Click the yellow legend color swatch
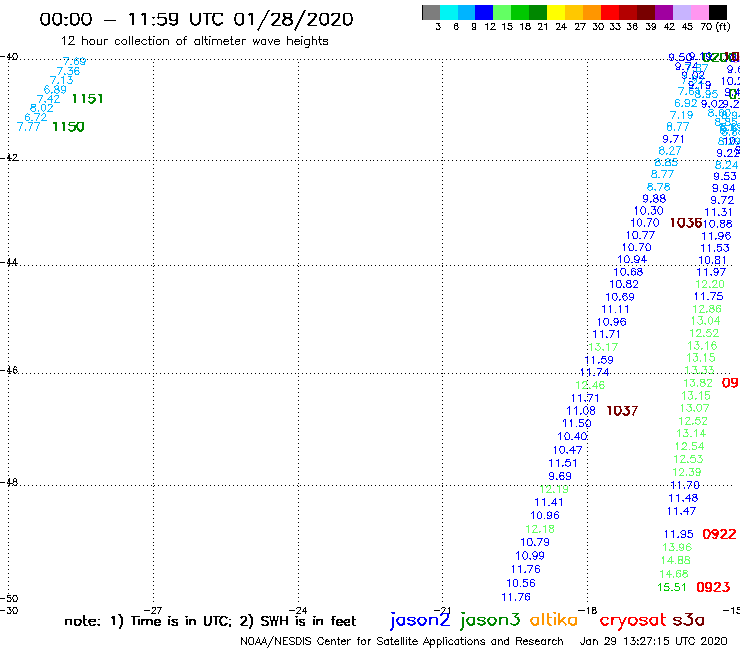Screen dimensions: 740x650 556,12
